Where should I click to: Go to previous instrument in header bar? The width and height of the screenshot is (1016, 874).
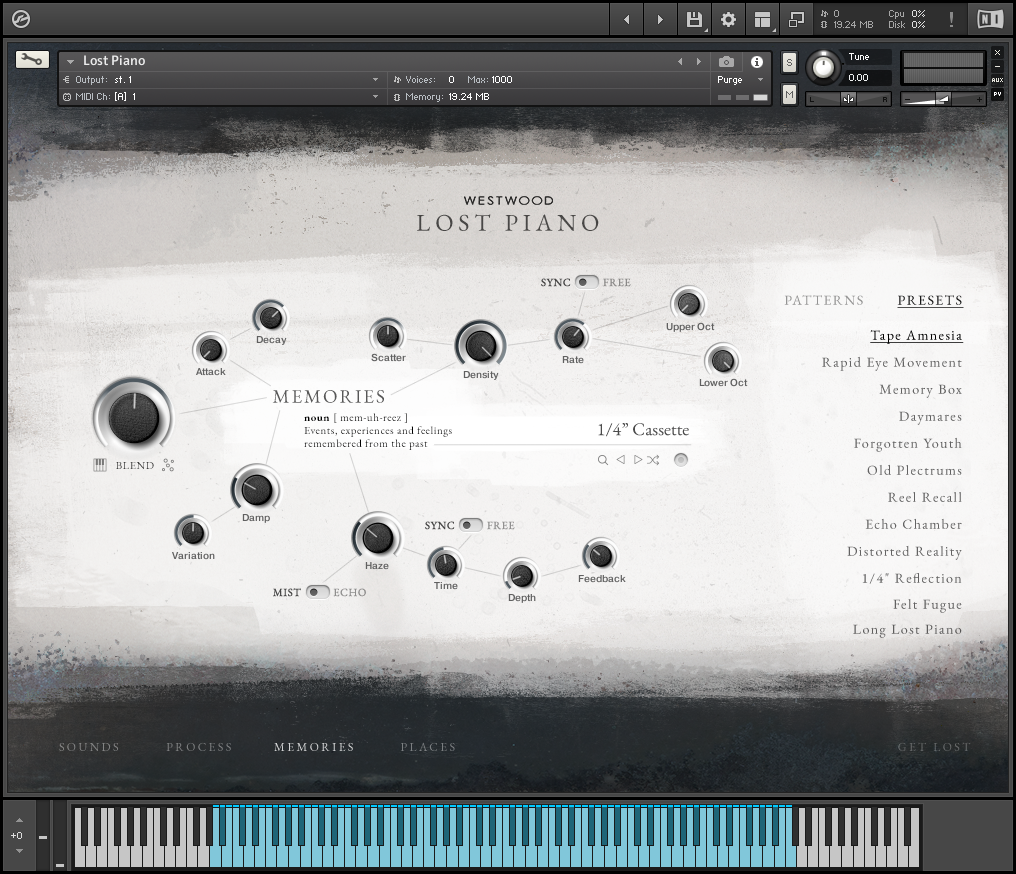627,19
